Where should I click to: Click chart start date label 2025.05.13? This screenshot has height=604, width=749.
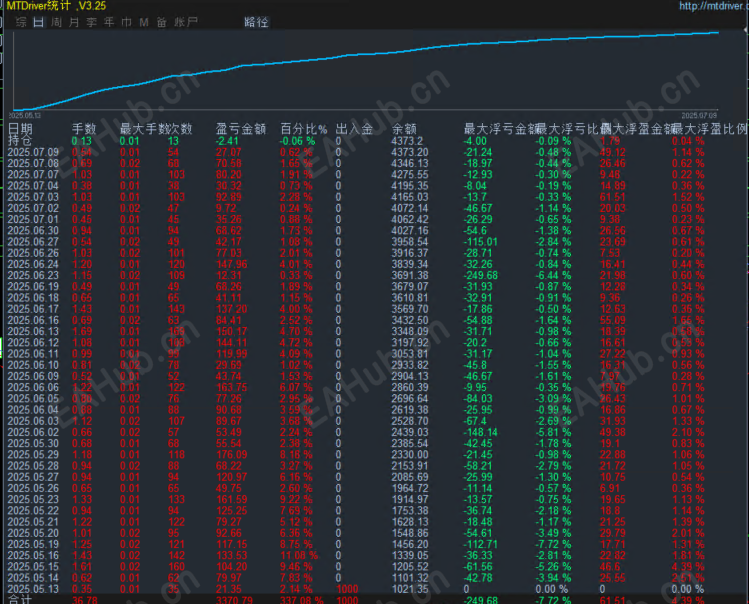pos(24,116)
